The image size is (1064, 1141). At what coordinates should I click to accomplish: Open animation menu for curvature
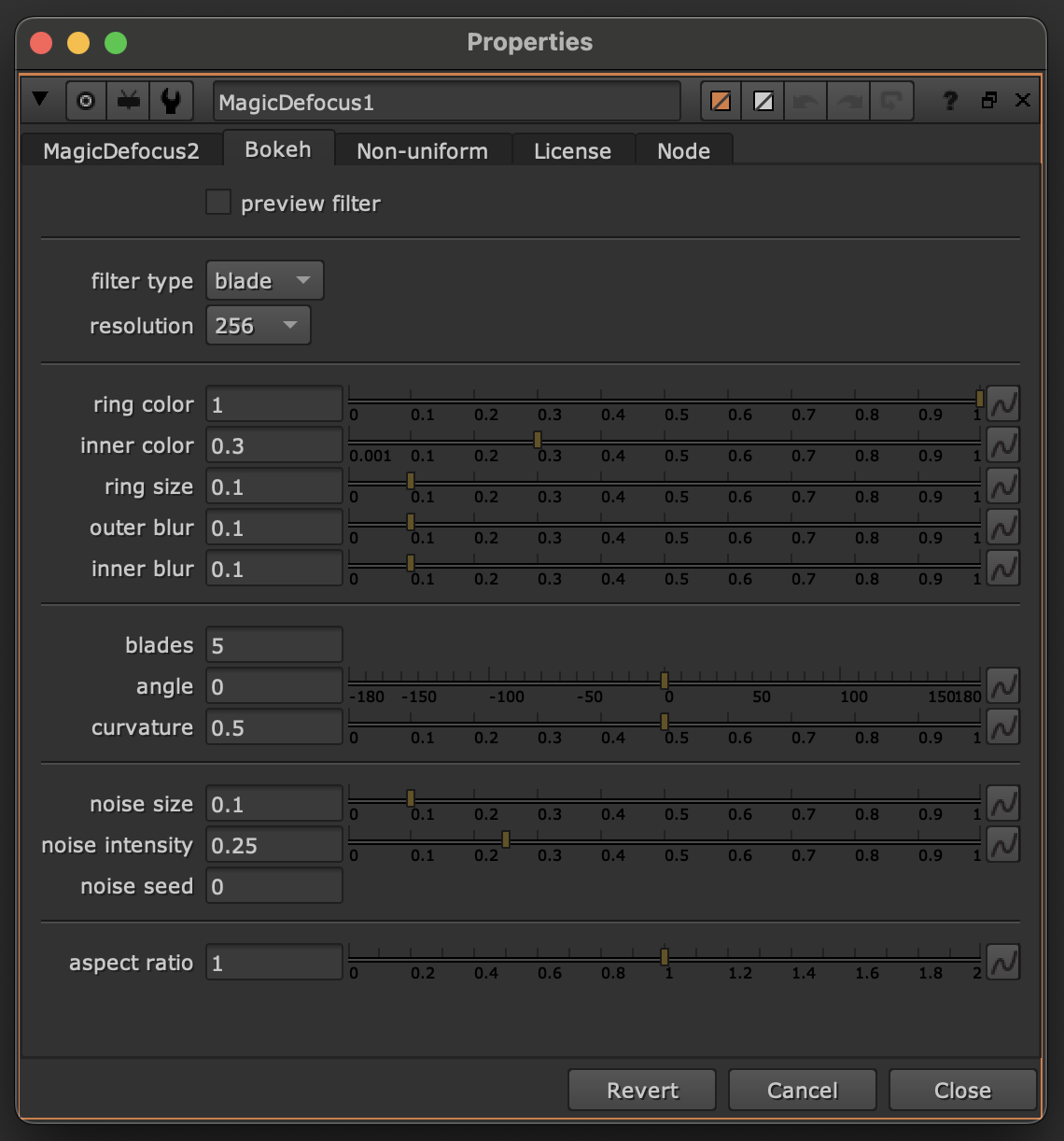pos(1003,727)
